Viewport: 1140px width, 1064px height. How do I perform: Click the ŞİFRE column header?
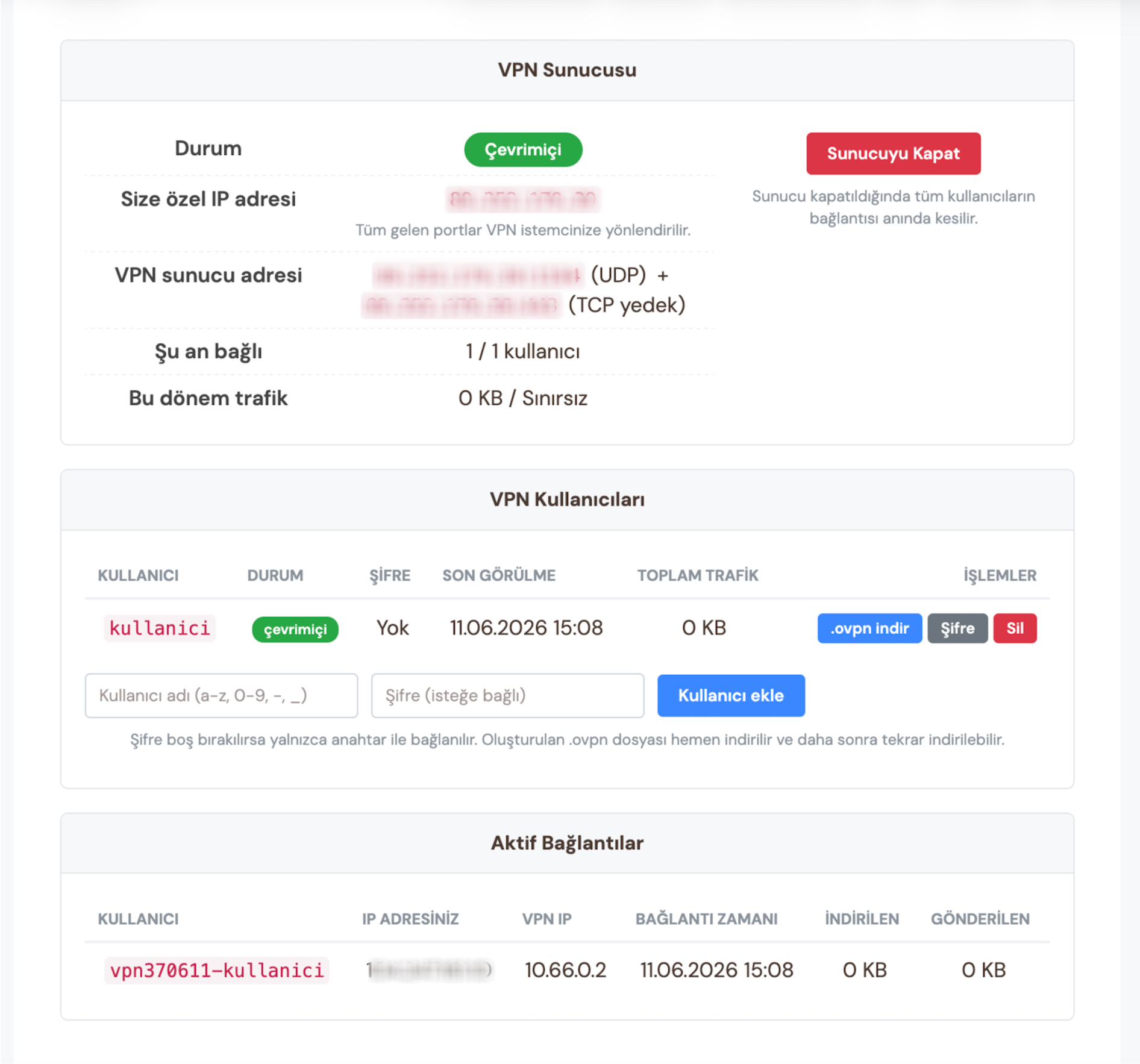390,575
